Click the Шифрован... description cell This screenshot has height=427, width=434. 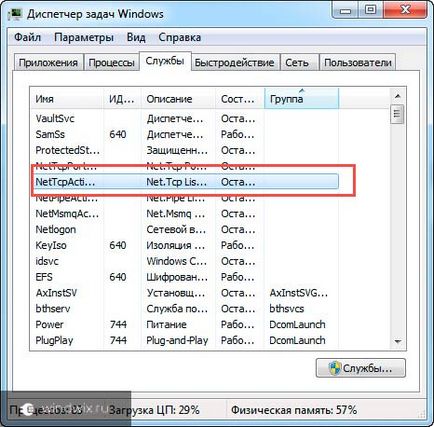pyautogui.click(x=177, y=277)
